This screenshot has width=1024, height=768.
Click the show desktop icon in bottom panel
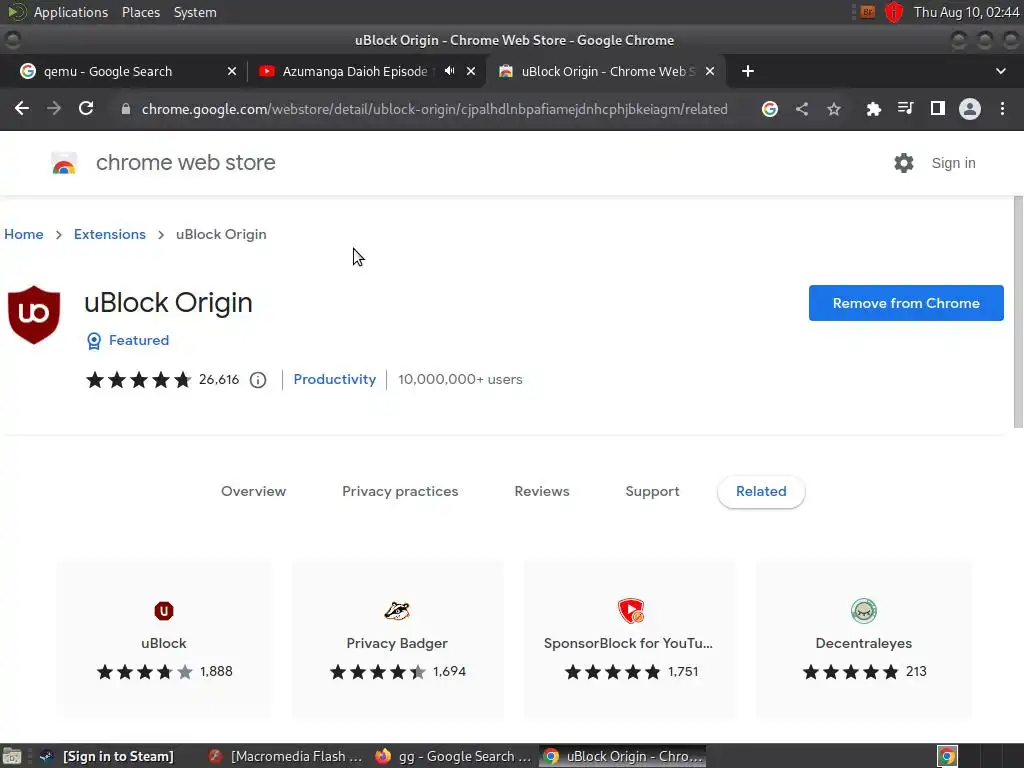(x=12, y=756)
